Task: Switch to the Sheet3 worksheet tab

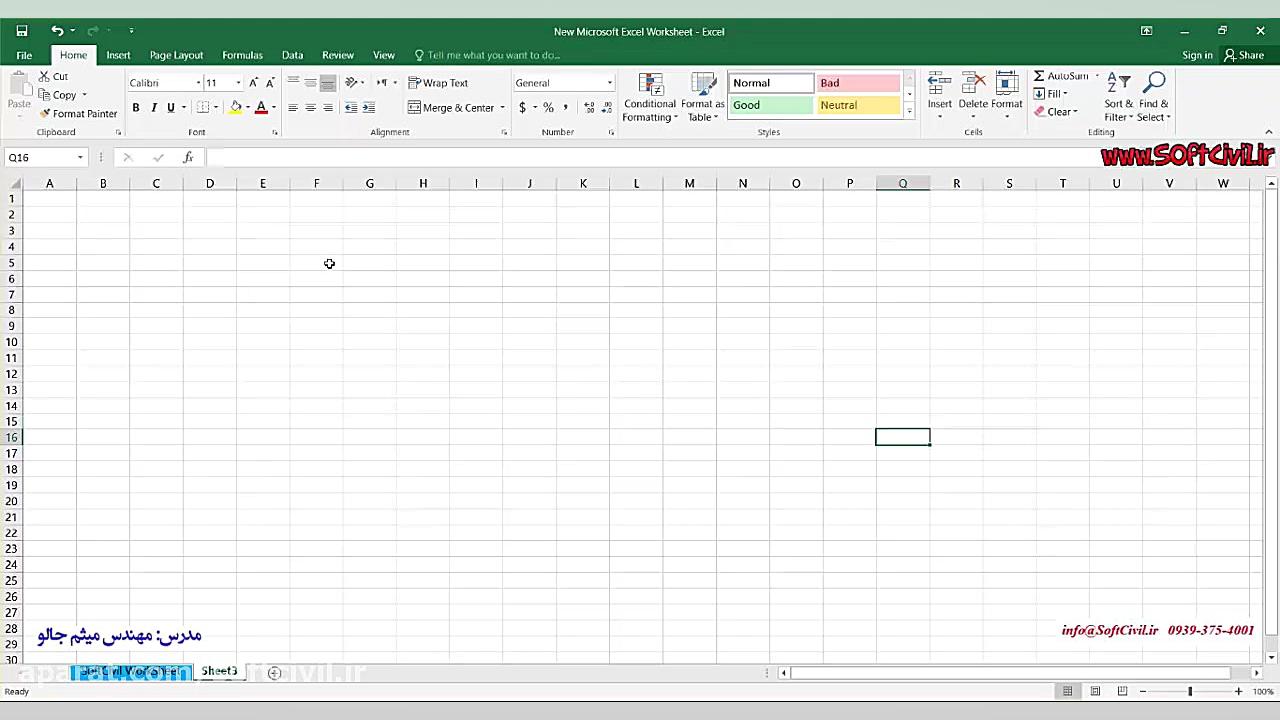Action: 219,671
